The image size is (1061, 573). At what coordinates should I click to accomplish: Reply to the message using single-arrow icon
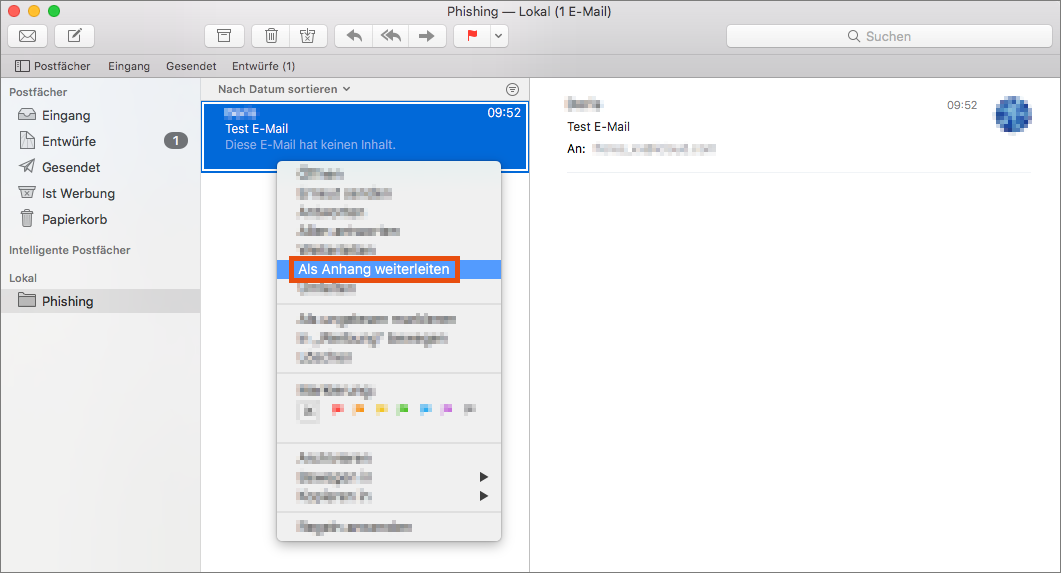353,36
